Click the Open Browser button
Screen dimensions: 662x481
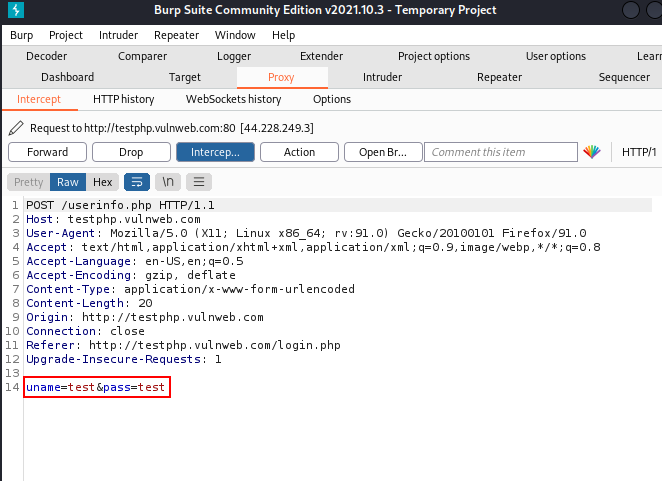(x=383, y=152)
